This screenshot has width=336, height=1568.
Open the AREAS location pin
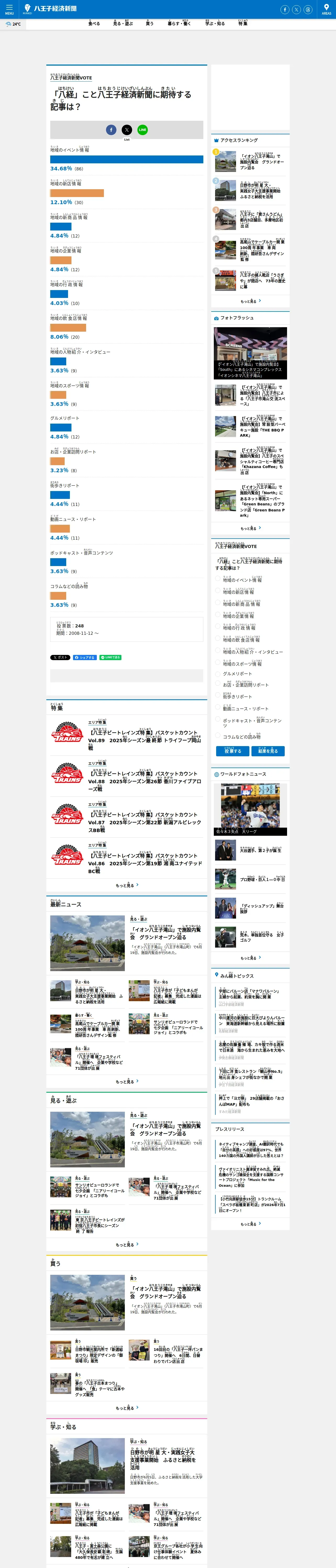pos(326,9)
